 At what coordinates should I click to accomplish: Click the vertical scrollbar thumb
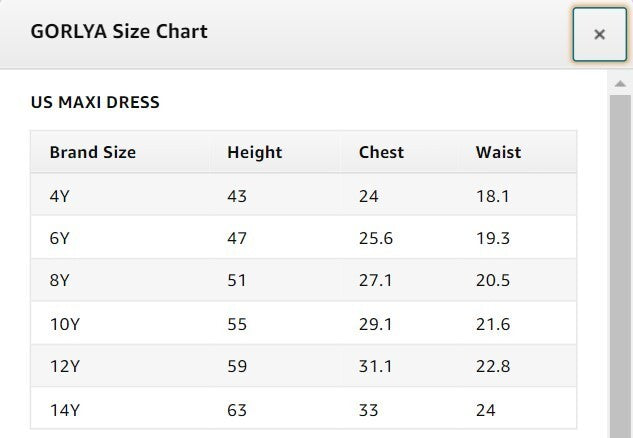(620, 266)
